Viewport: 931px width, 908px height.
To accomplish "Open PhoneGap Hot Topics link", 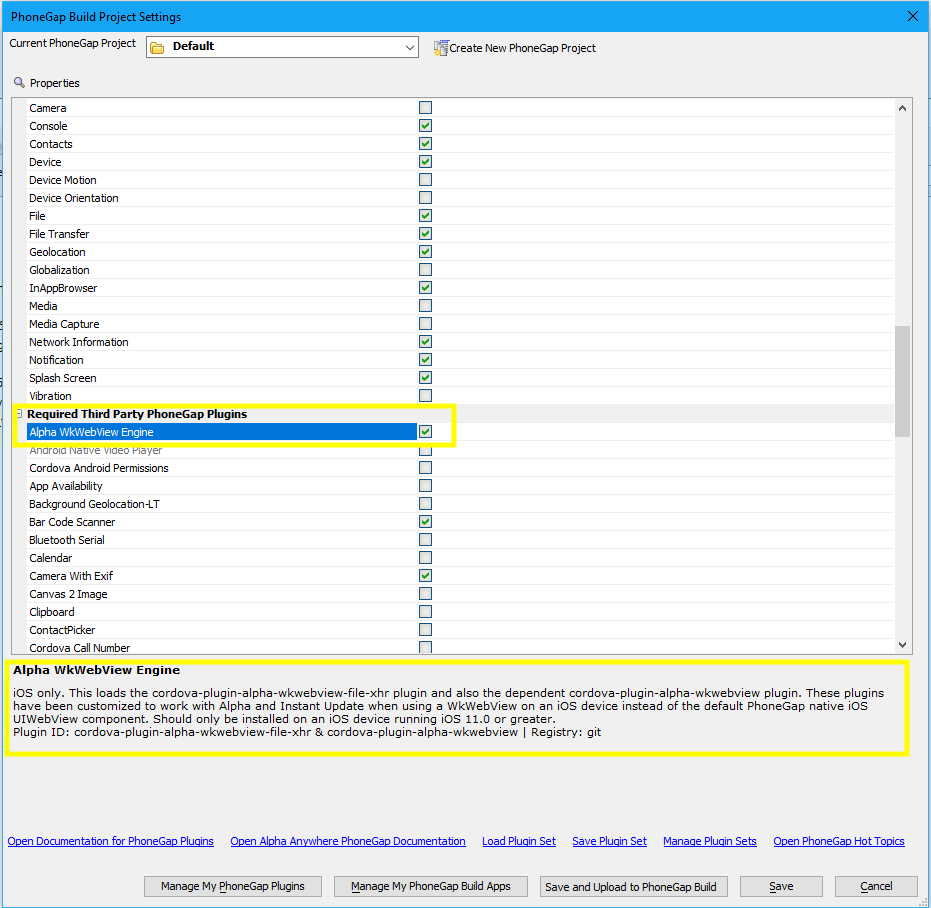I will pyautogui.click(x=838, y=841).
